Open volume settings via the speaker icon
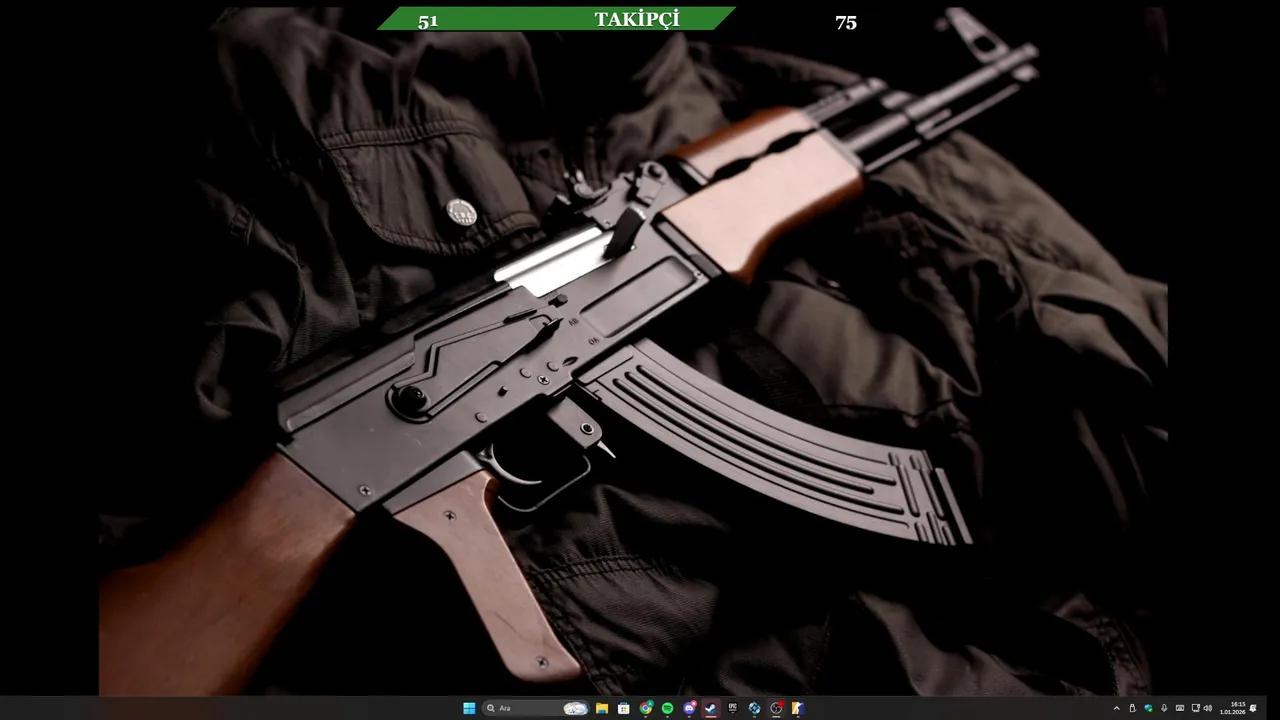 [1208, 708]
